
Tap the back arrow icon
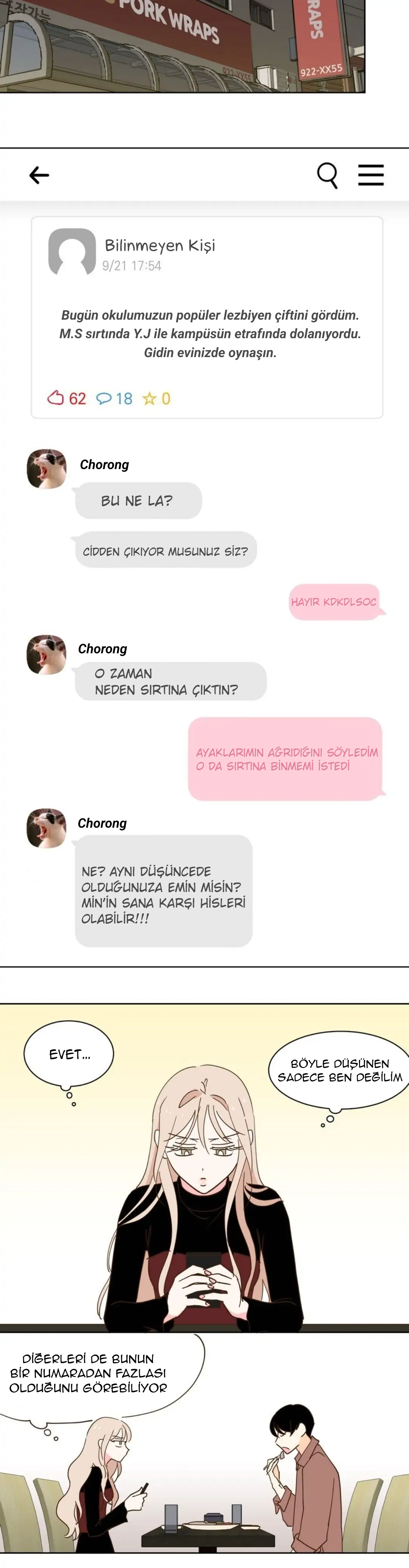39,175
